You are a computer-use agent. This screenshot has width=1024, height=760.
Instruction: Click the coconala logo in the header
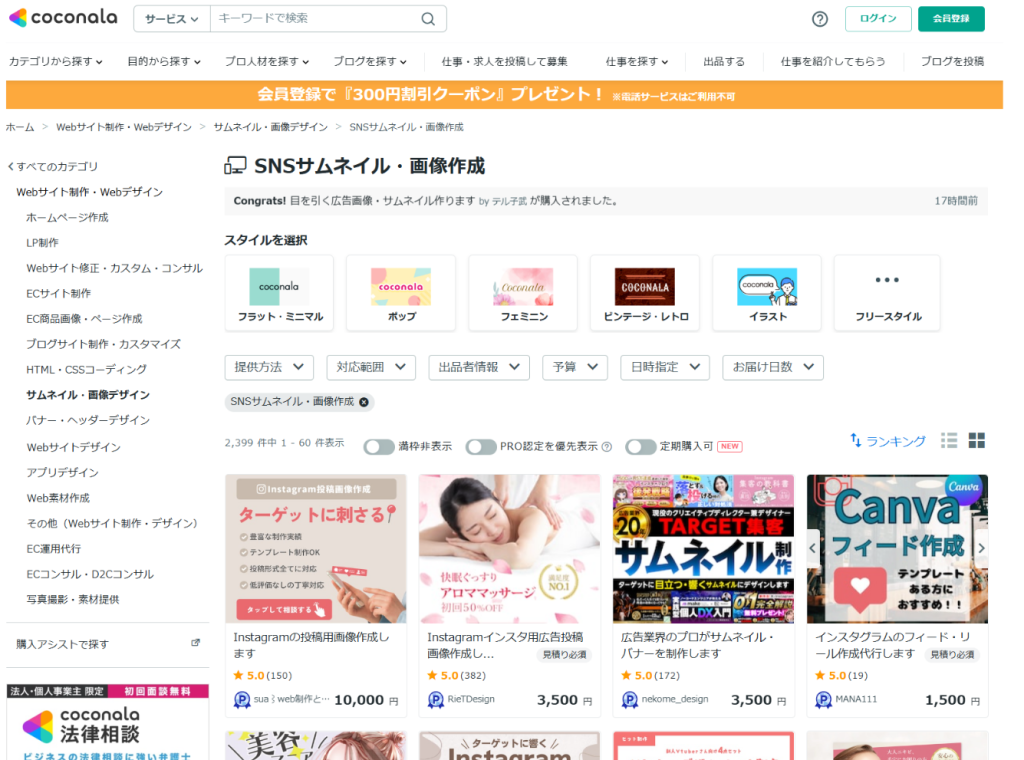click(x=62, y=18)
